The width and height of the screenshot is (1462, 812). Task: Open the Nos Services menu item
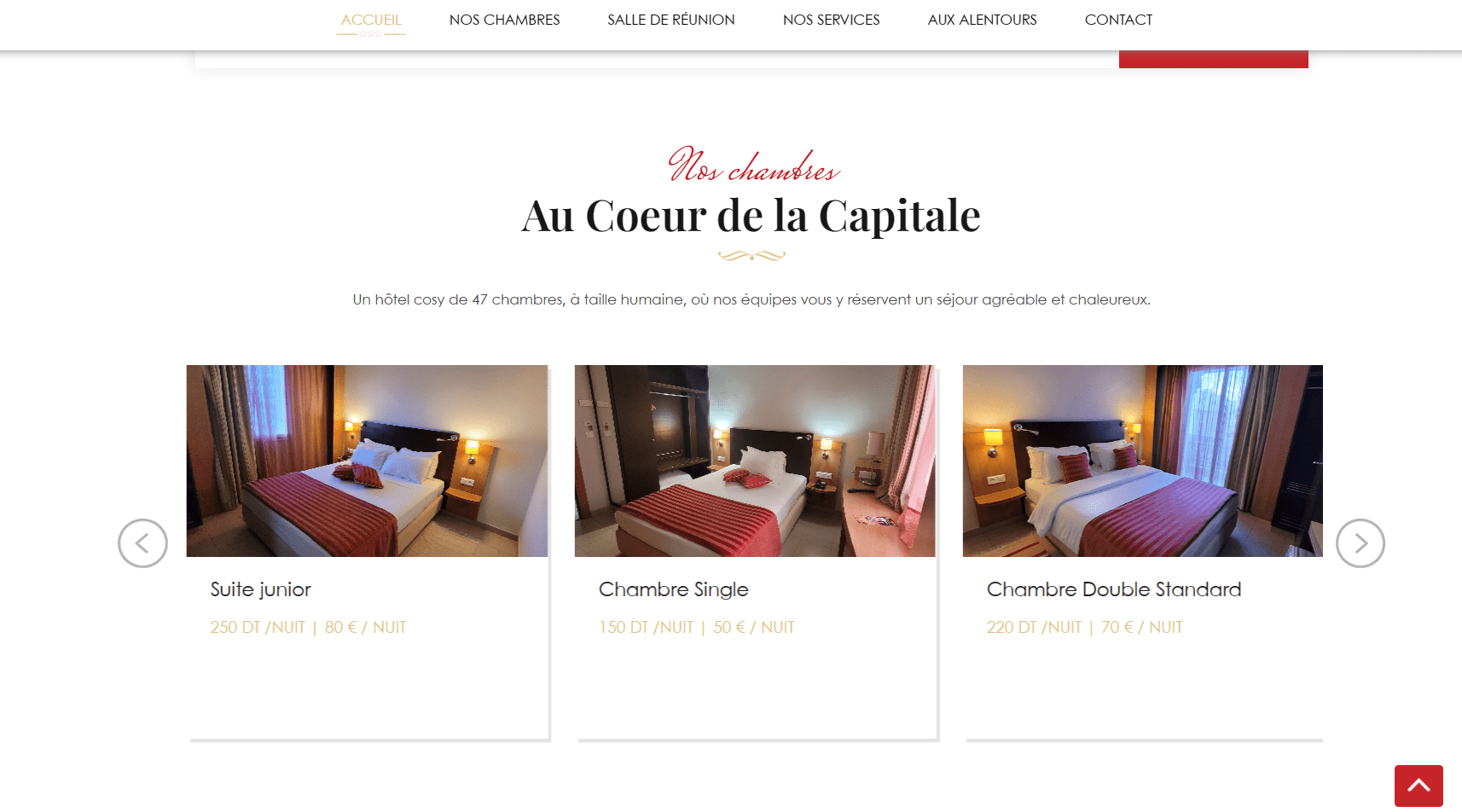click(x=832, y=20)
